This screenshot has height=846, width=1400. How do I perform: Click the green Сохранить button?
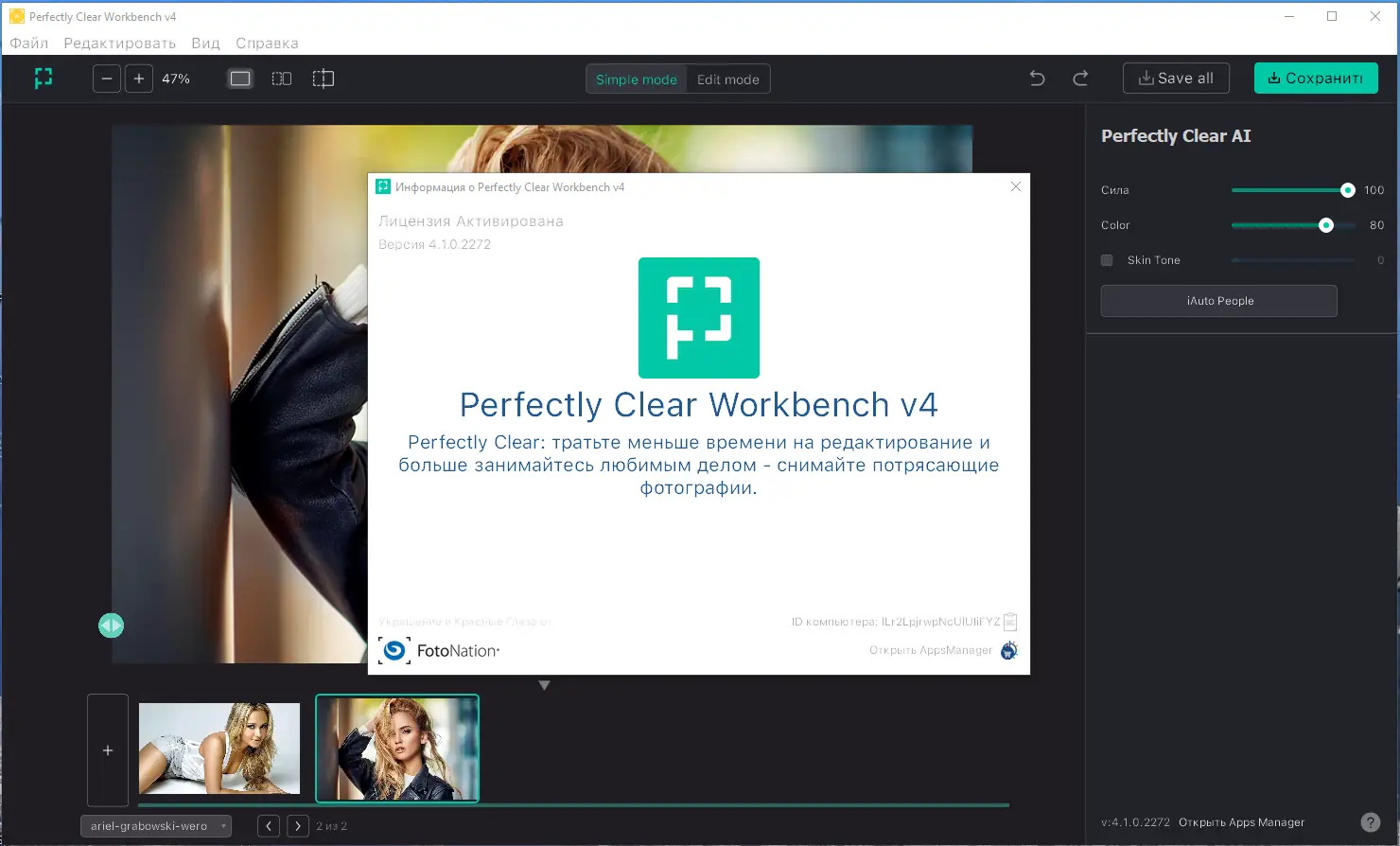click(x=1316, y=79)
